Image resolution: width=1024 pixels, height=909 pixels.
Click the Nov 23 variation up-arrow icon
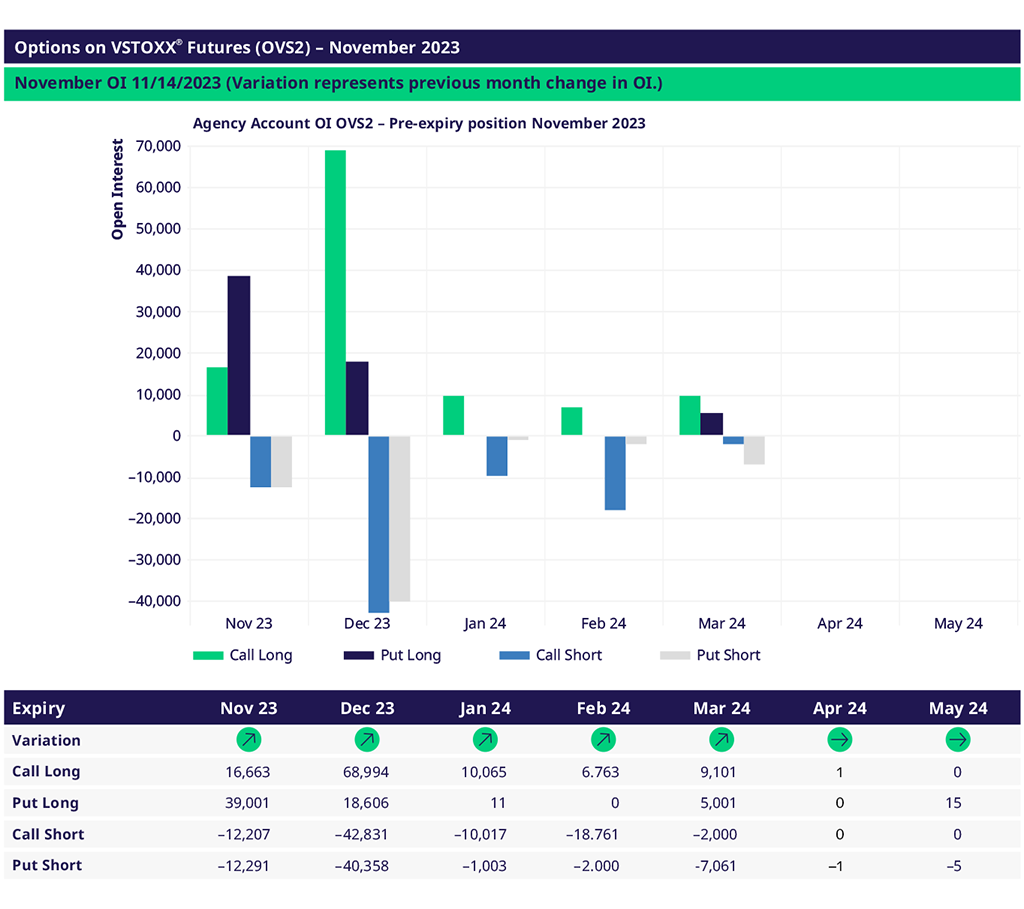click(248, 740)
